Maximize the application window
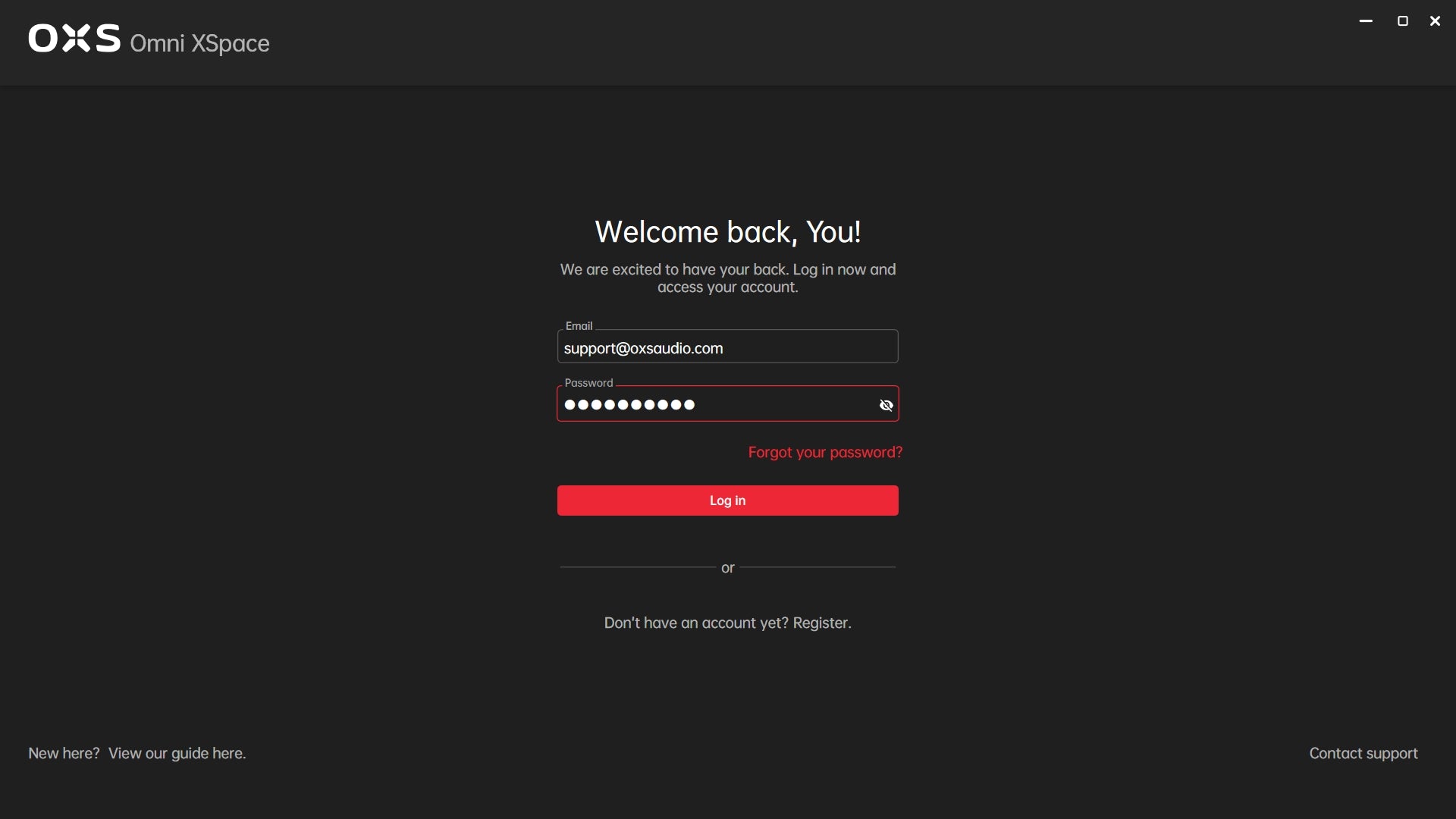The image size is (1456, 819). pos(1402,21)
